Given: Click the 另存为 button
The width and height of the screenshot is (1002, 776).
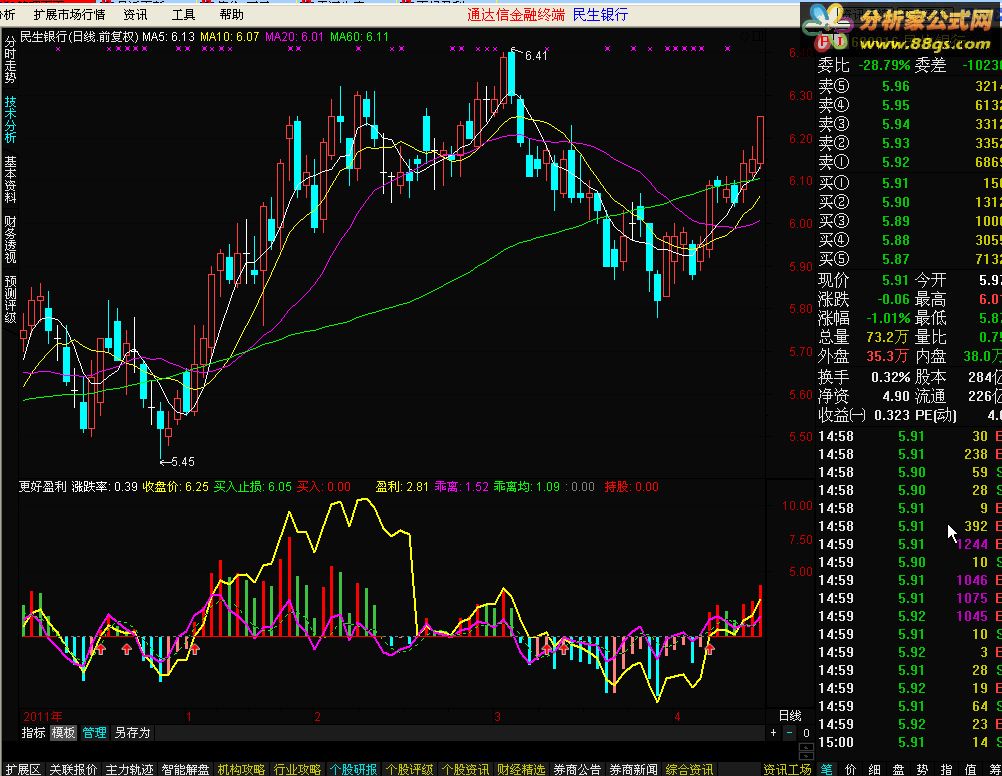Looking at the screenshot, I should tap(132, 733).
